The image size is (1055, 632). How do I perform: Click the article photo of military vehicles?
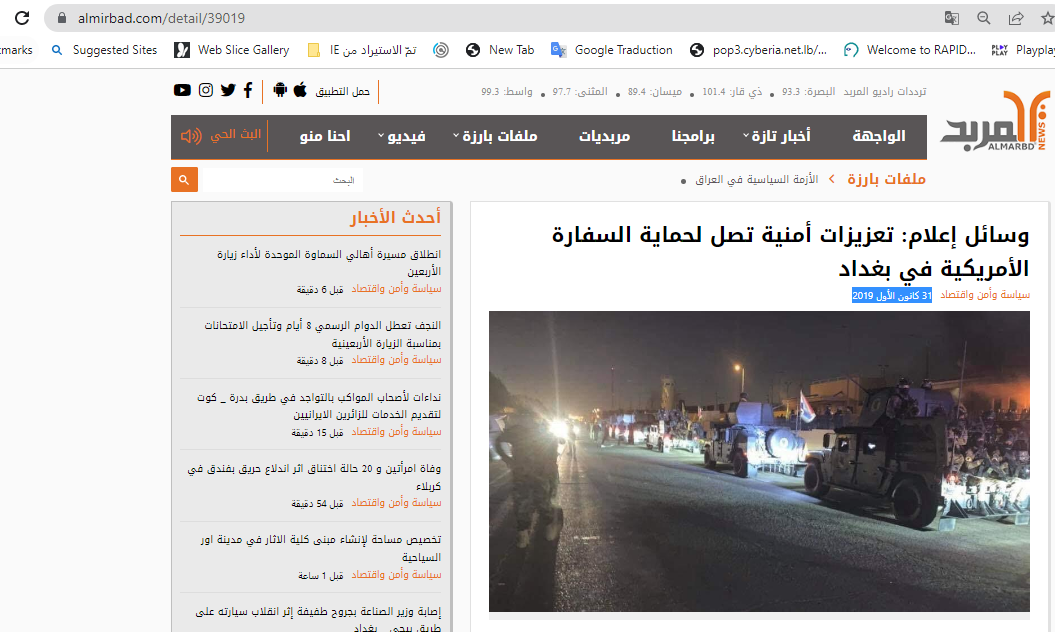pos(759,460)
